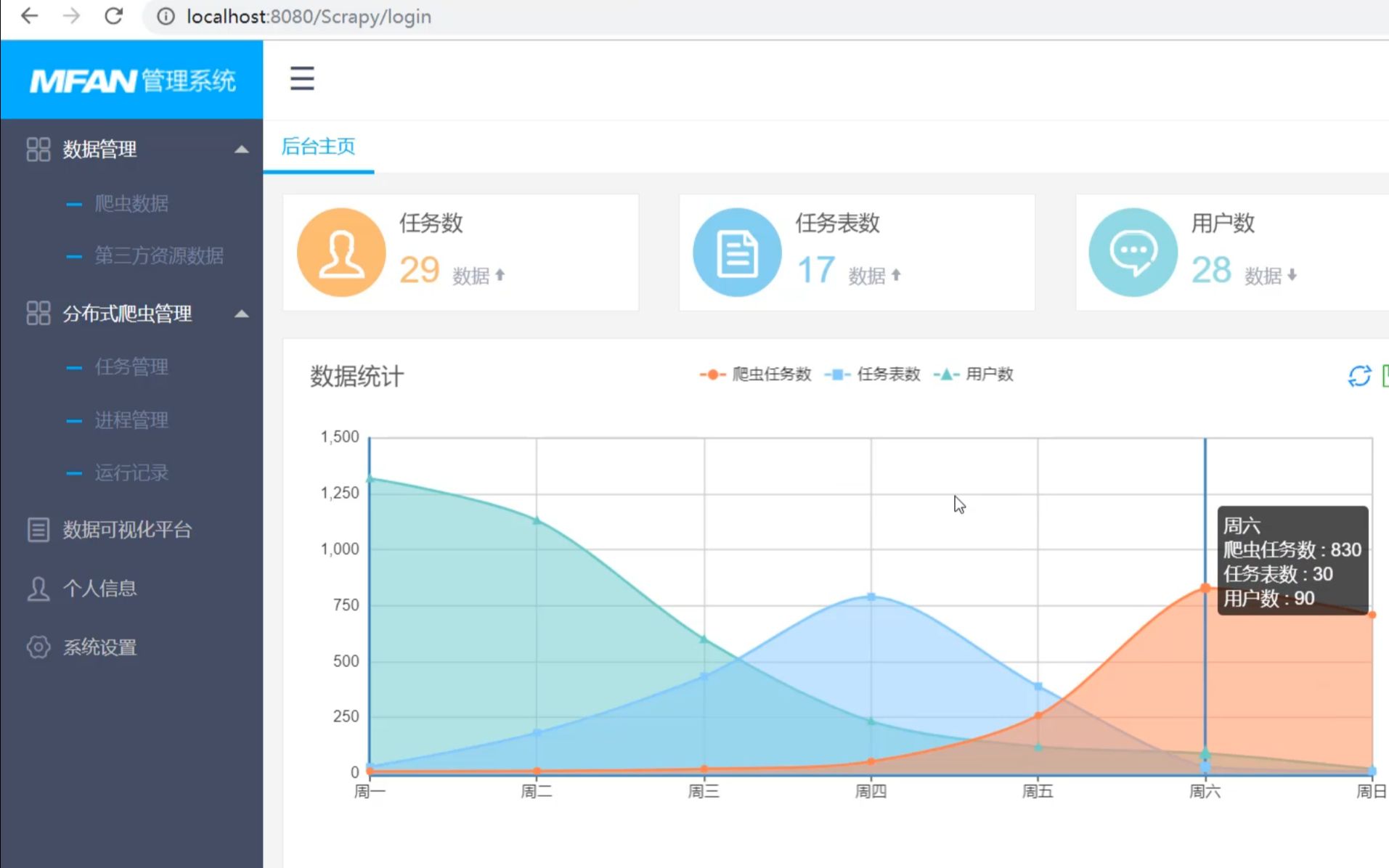Open the 个人信息 menu item
Image resolution: width=1389 pixels, height=868 pixels.
point(99,589)
